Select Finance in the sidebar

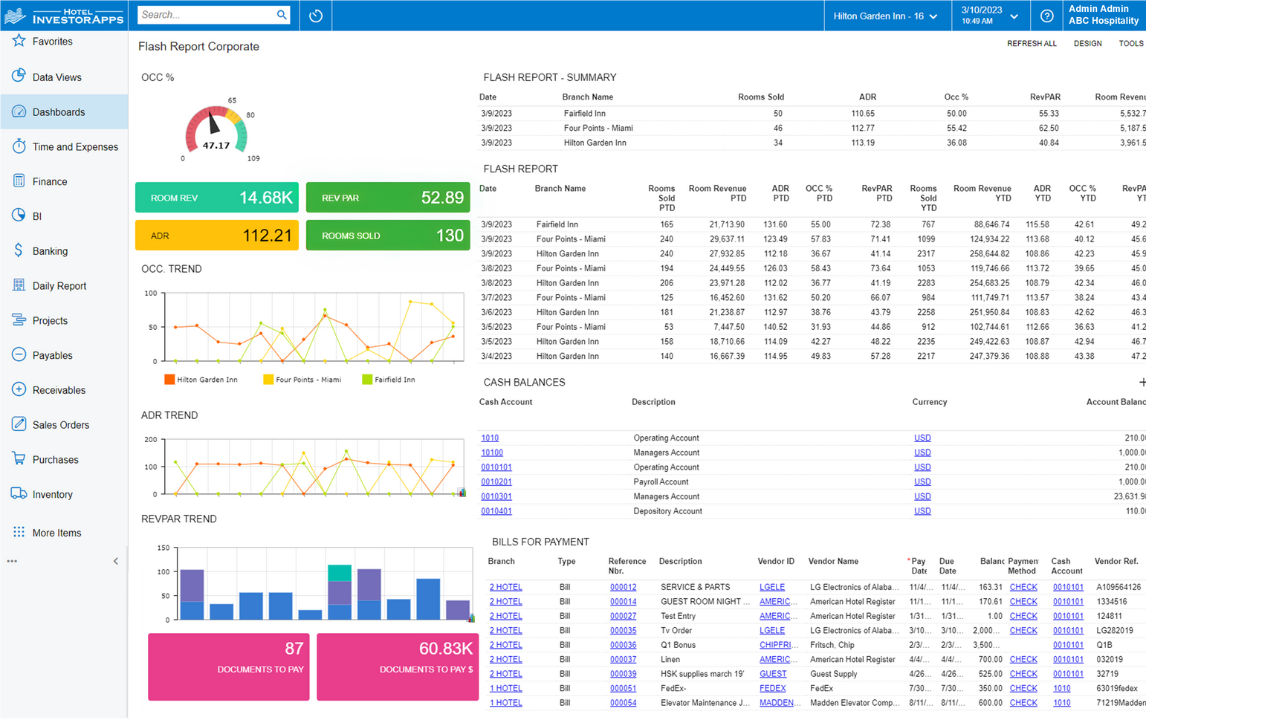(64, 181)
